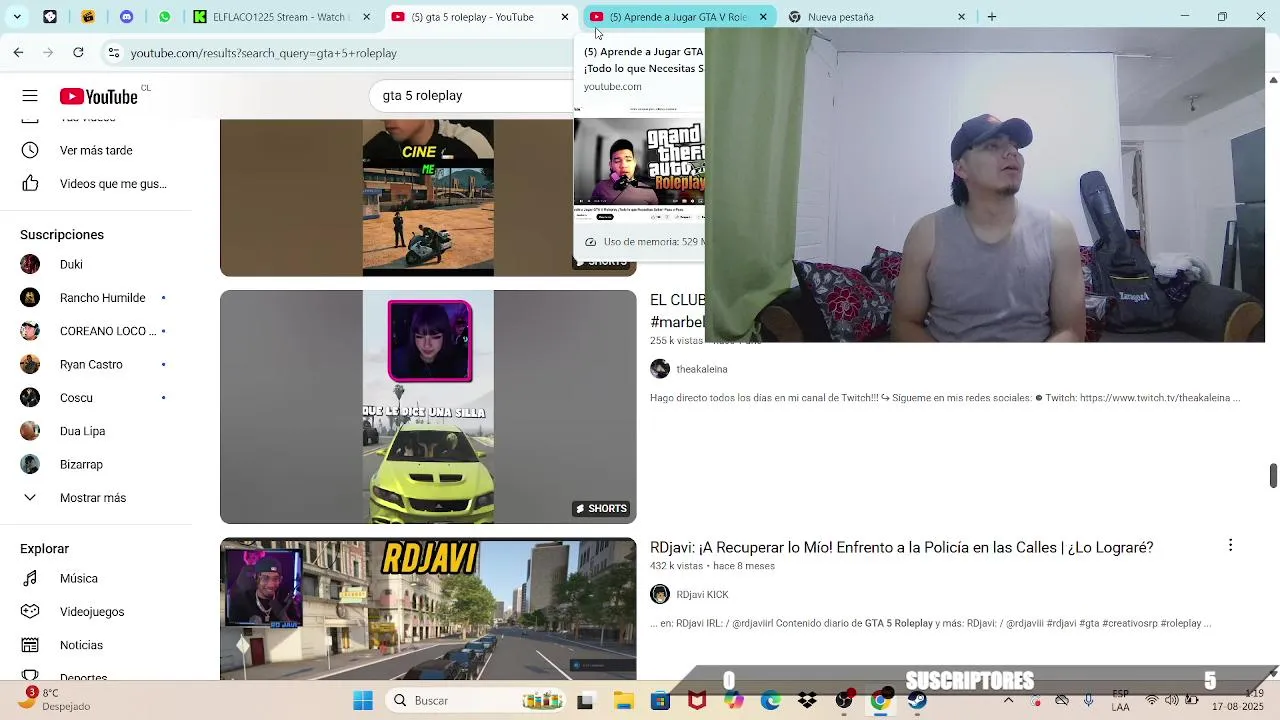1280x720 pixels.
Task: Close the ELFLACO1225 Stream tab
Action: (366, 17)
